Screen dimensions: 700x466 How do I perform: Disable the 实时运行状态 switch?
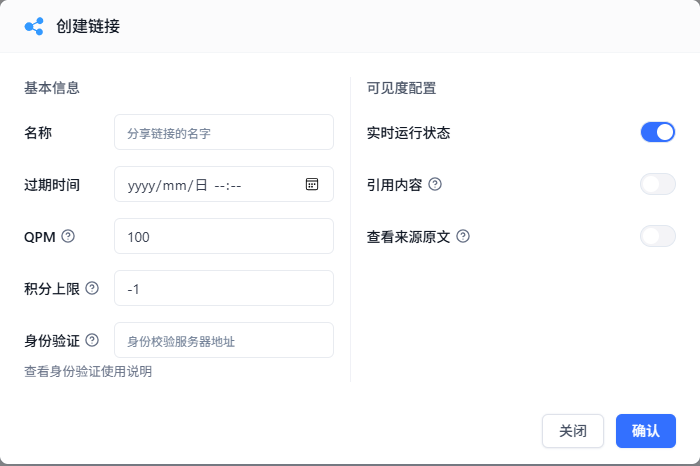point(657,132)
